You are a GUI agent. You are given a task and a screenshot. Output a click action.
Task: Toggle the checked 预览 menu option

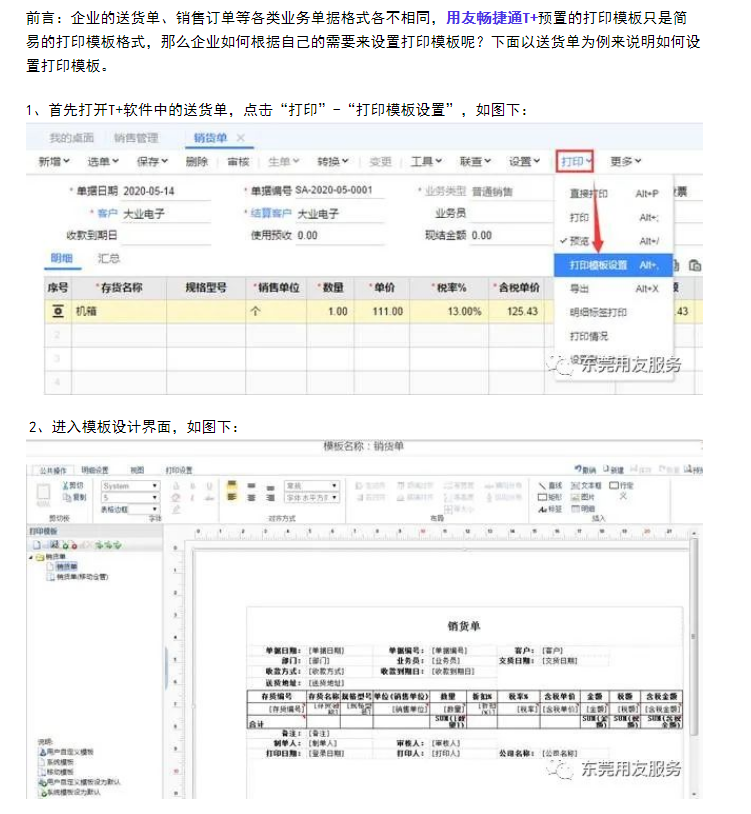tap(614, 241)
